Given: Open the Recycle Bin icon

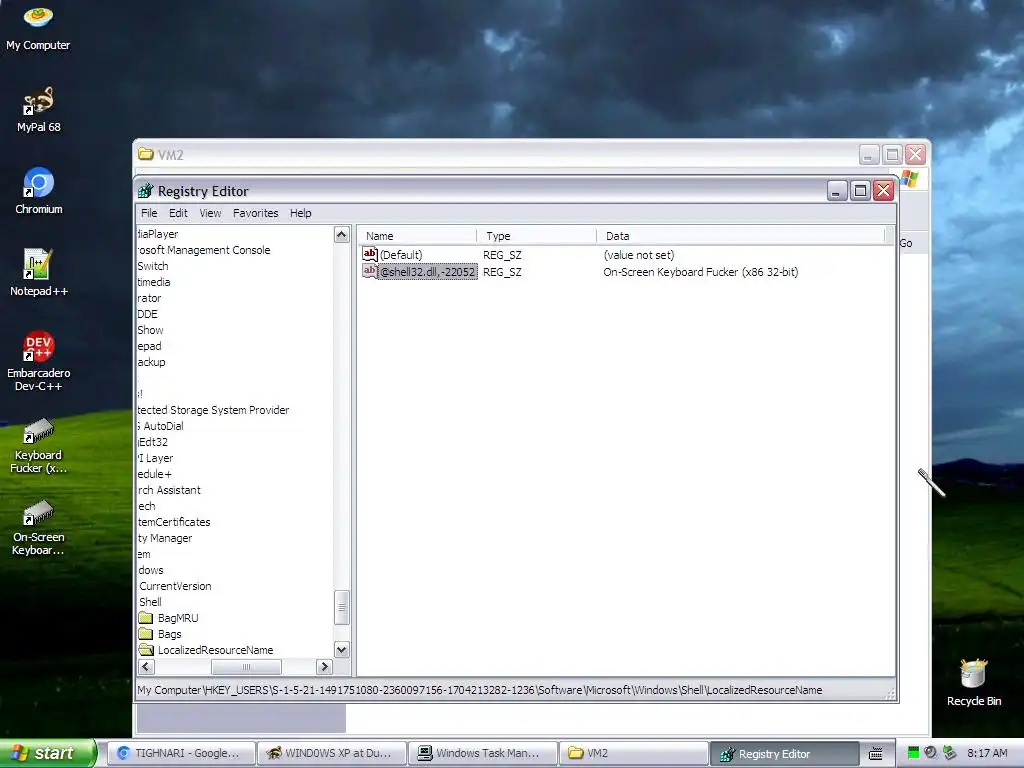Looking at the screenshot, I should tap(974, 682).
